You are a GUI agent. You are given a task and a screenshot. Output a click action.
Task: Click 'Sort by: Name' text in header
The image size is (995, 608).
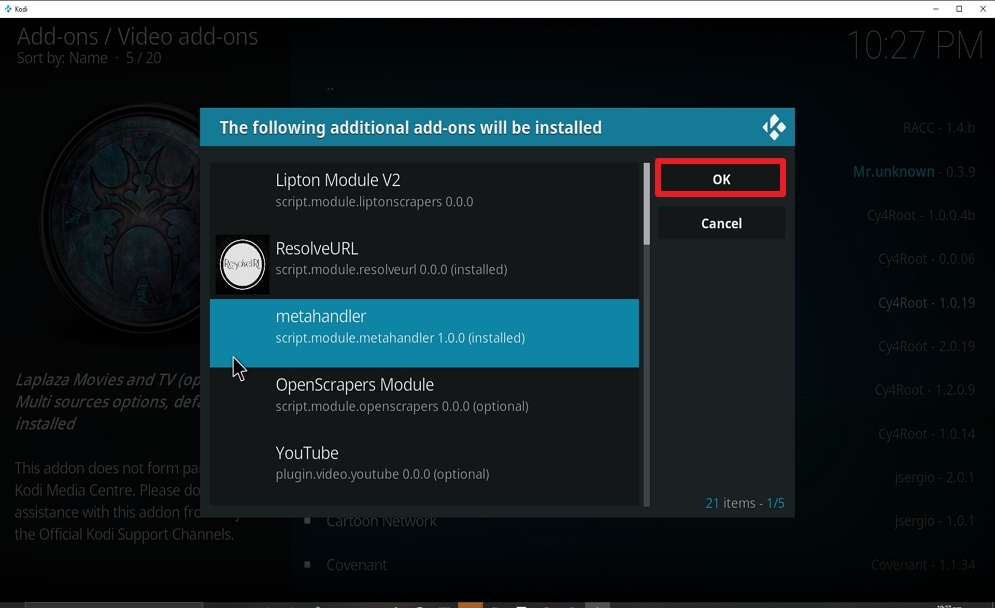62,58
